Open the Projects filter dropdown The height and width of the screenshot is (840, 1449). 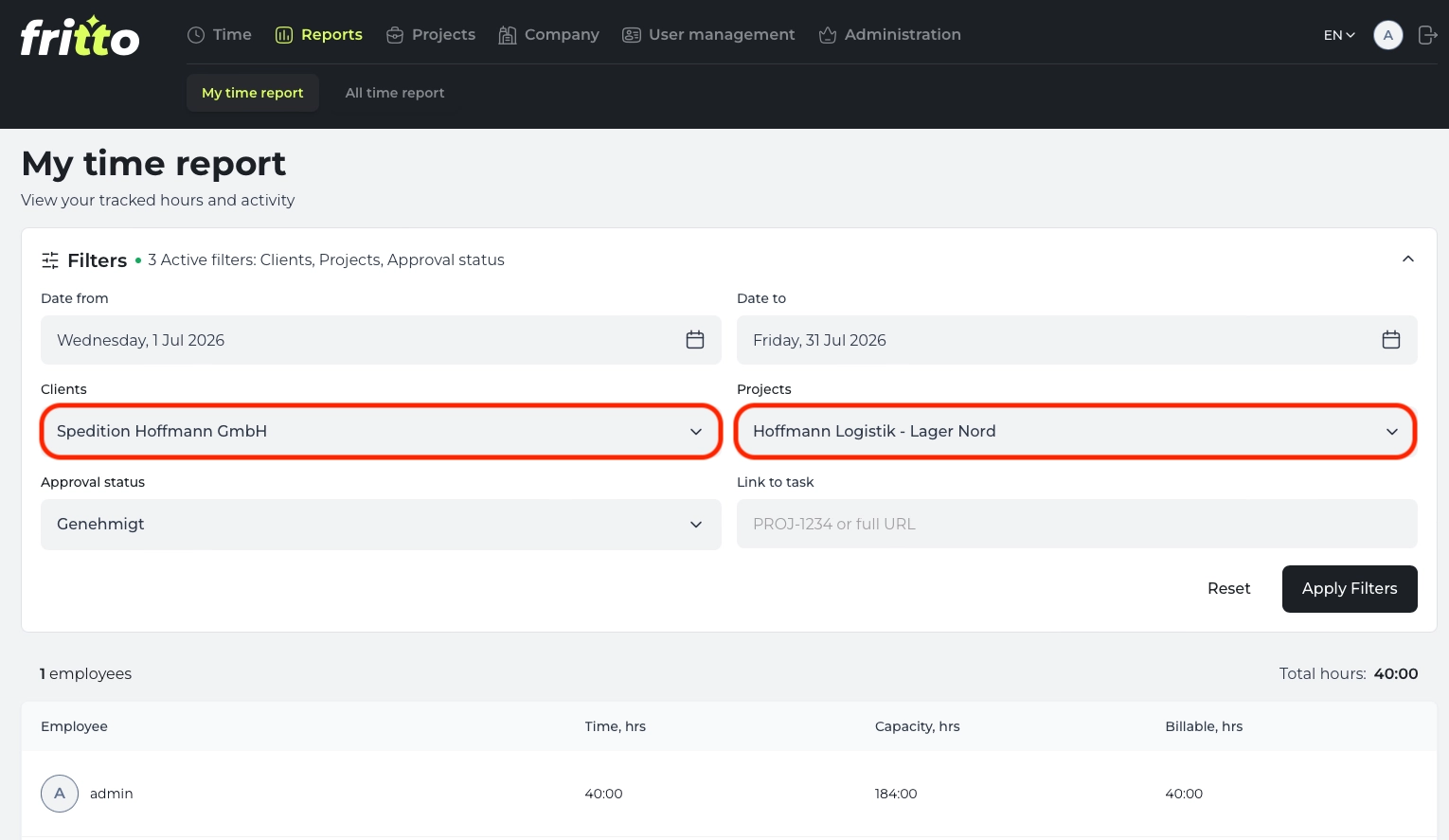pyautogui.click(x=1077, y=432)
